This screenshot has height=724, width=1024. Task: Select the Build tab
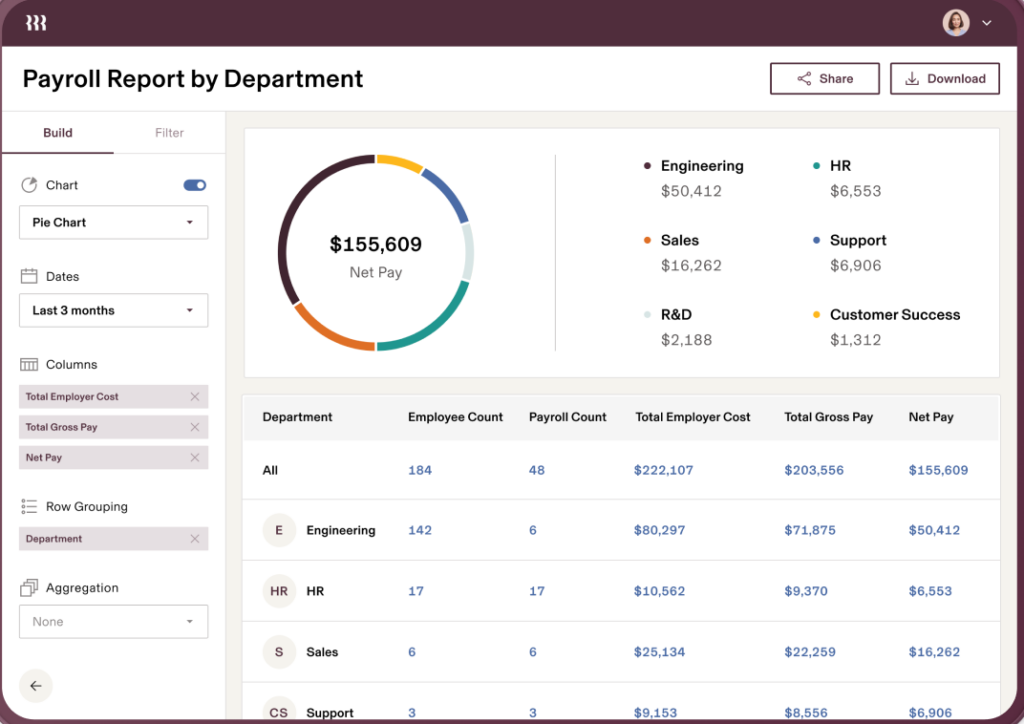(x=57, y=132)
